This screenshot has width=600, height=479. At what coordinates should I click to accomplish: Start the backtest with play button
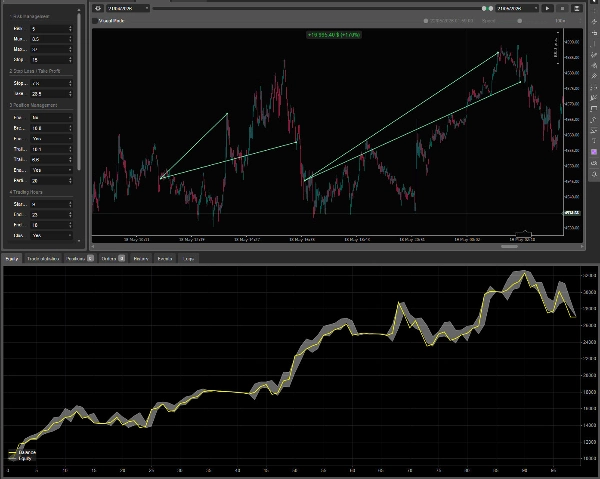(x=548, y=8)
